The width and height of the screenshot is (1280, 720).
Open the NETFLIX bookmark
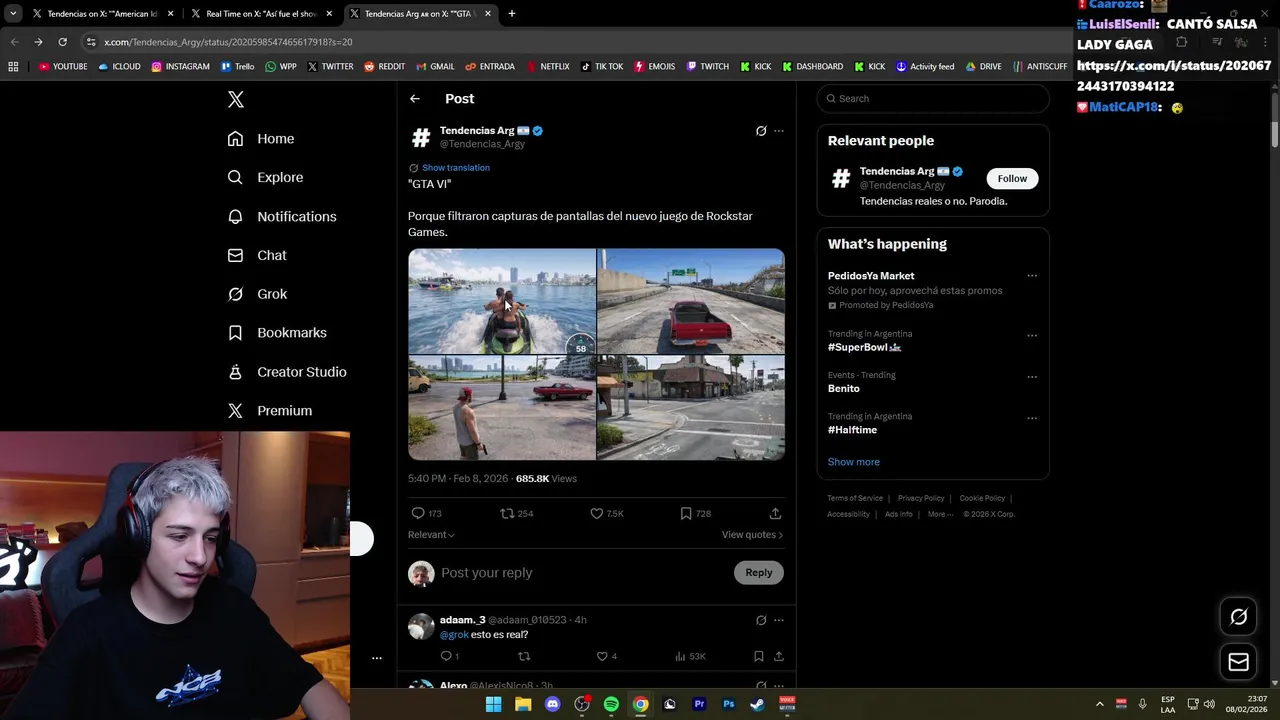[x=547, y=67]
